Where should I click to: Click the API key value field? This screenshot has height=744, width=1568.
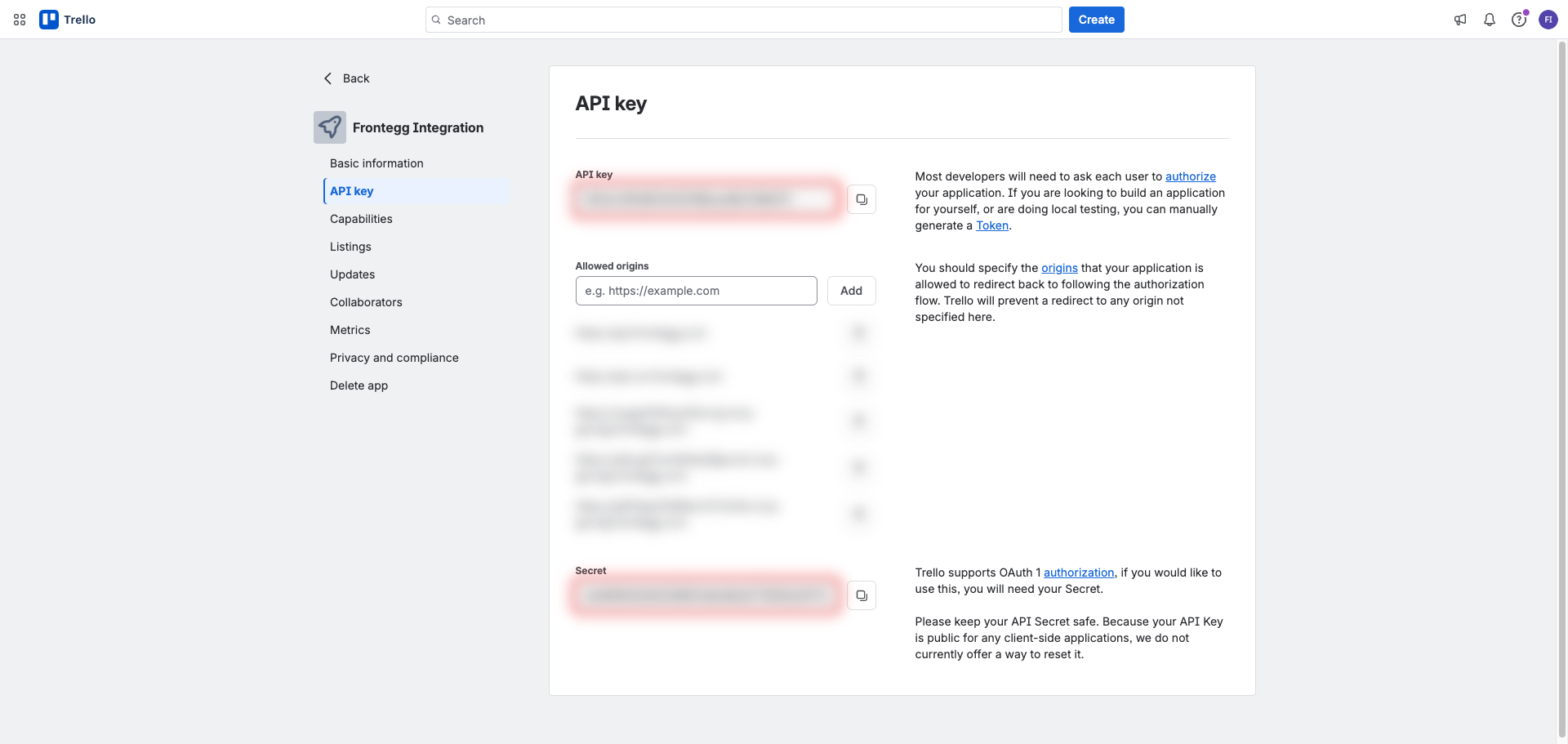coord(707,199)
